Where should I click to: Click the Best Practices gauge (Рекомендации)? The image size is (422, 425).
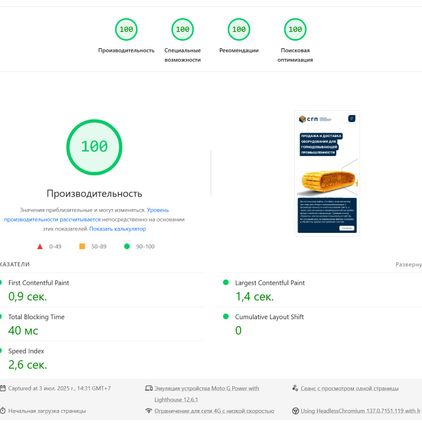[x=239, y=29]
